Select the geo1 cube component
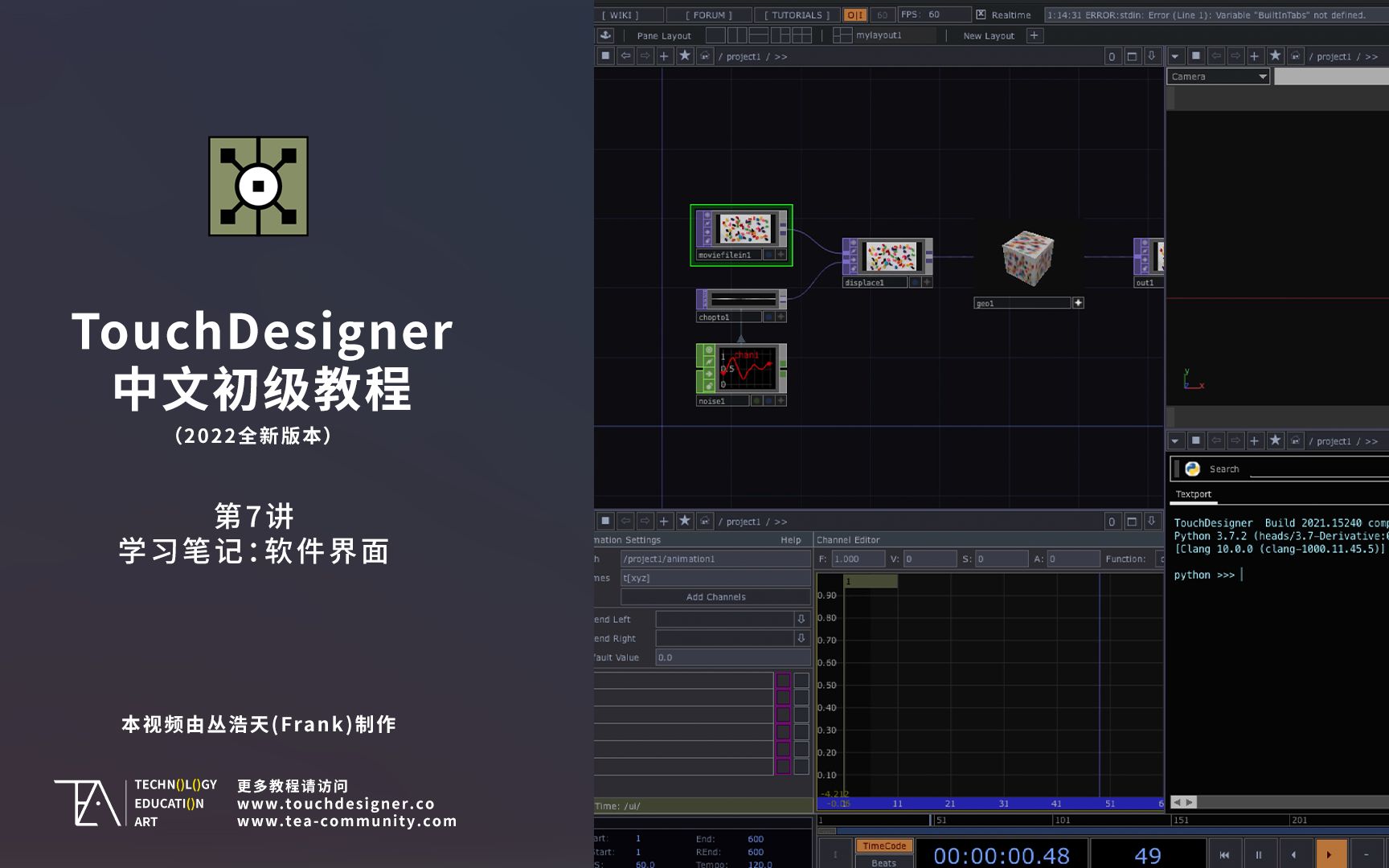1389x868 pixels. pyautogui.click(x=1027, y=259)
